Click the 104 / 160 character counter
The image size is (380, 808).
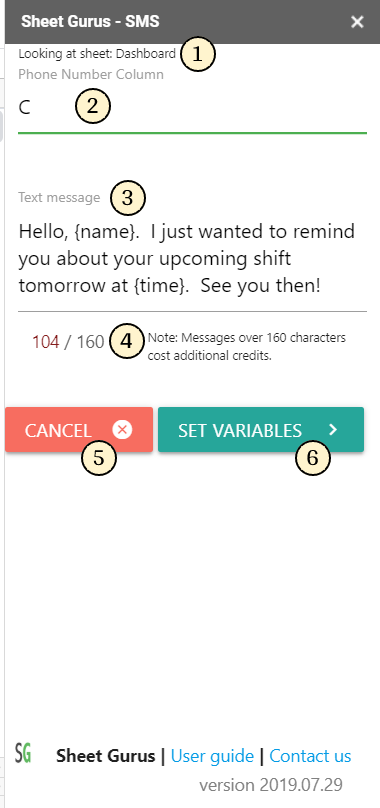pos(68,342)
